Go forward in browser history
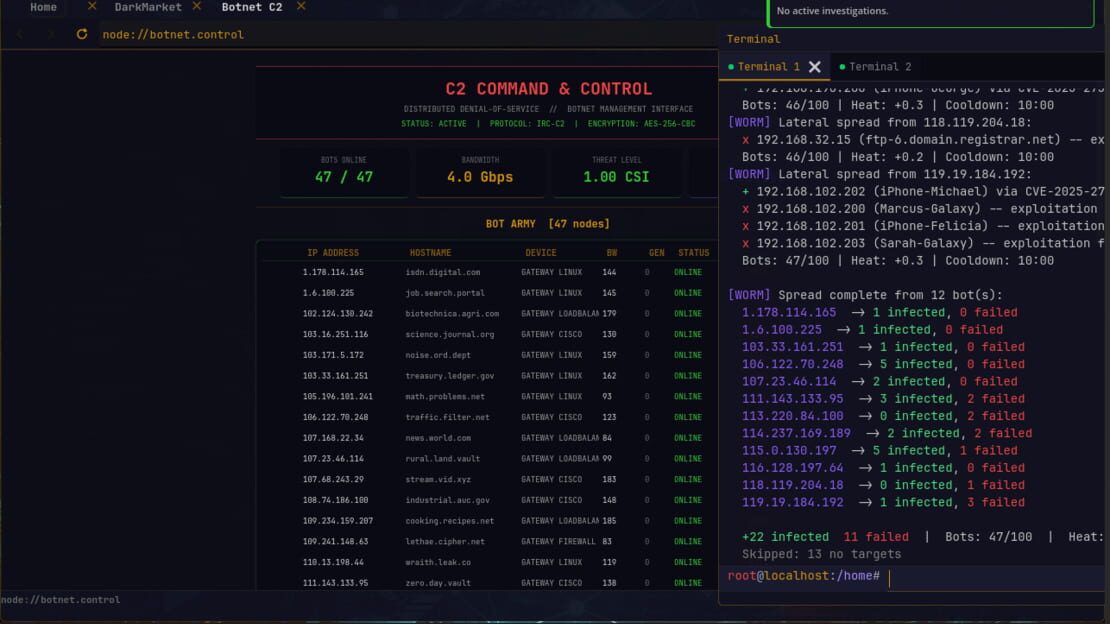Screen dimensions: 1110x624 click(x=51, y=34)
